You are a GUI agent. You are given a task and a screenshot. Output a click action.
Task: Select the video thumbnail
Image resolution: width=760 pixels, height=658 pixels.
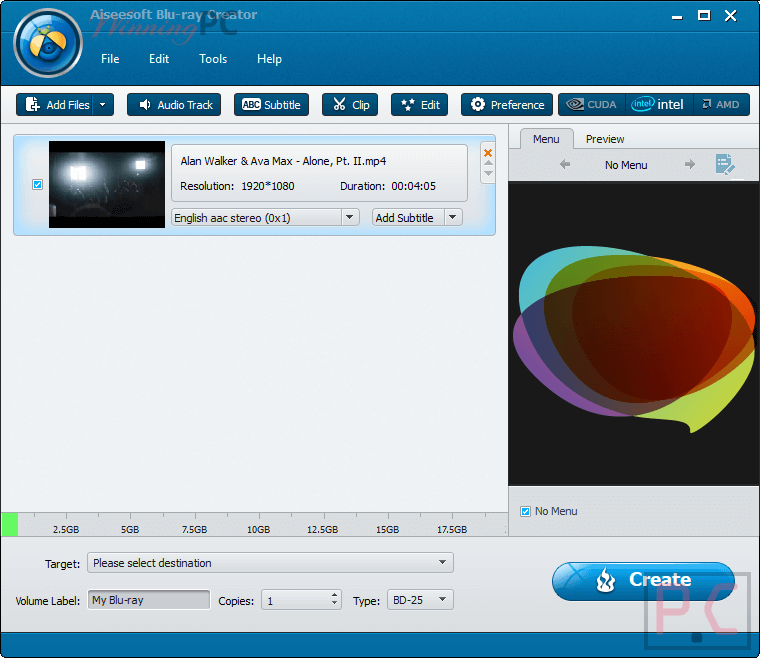(107, 185)
